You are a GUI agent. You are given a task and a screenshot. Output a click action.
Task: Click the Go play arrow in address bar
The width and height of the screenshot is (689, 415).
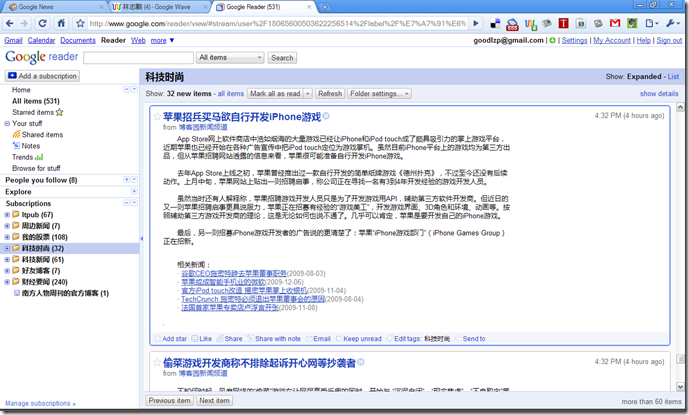(475, 23)
